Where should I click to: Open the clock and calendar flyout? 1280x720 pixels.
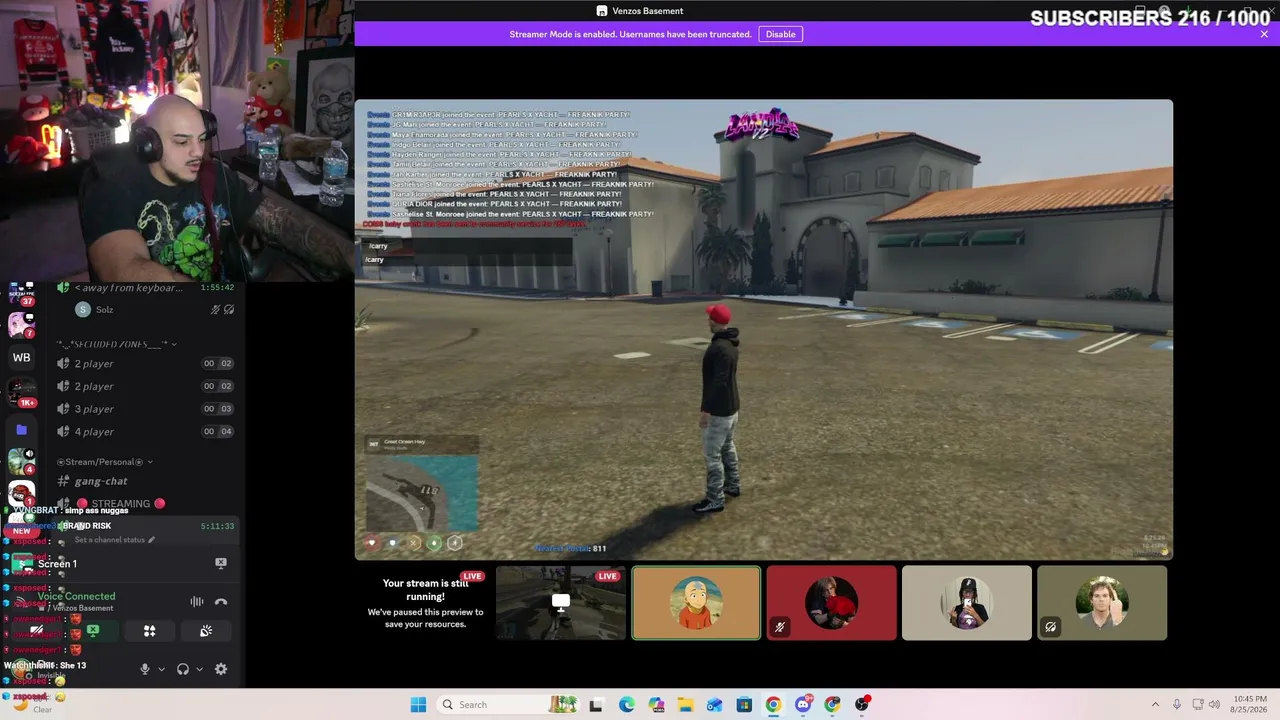coord(1247,705)
